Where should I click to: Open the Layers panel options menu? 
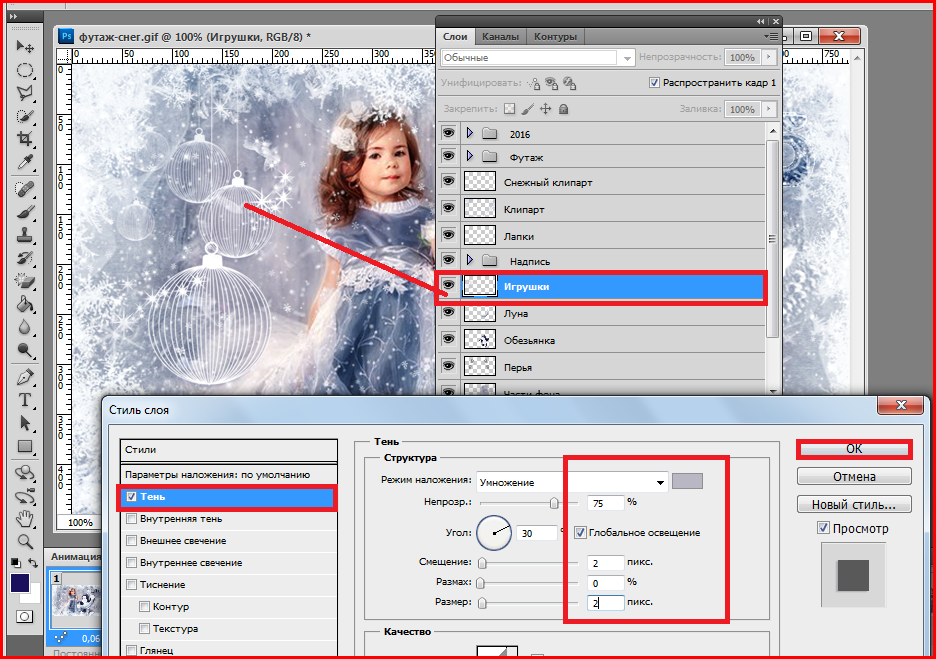771,36
